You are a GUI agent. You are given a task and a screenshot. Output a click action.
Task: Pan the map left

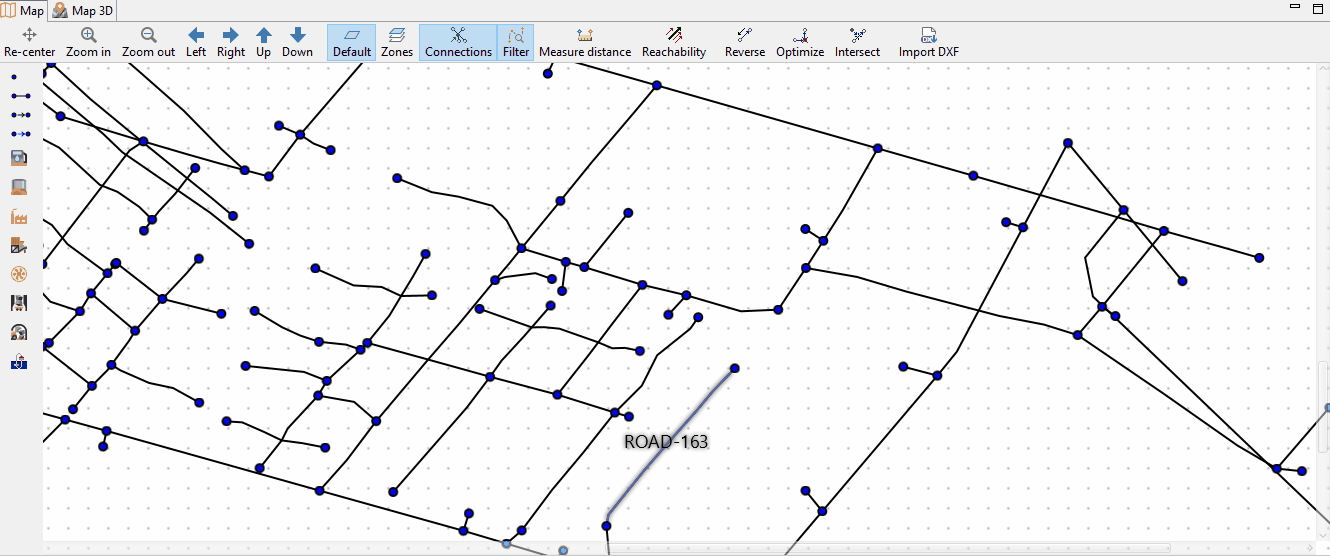click(x=196, y=43)
